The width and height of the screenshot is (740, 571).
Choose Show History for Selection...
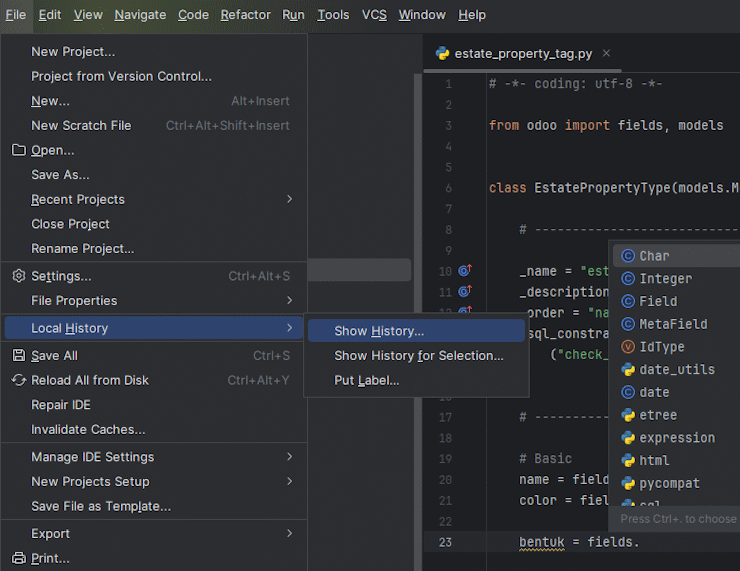[416, 355]
